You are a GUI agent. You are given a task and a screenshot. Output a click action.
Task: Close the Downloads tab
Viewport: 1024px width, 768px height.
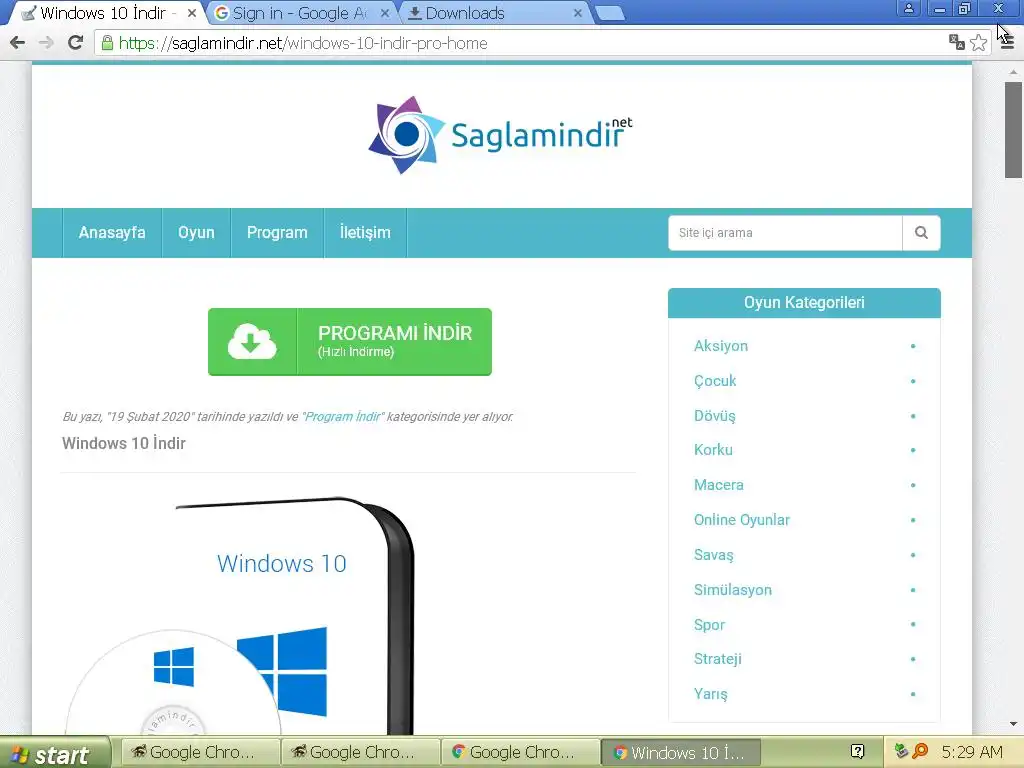[x=577, y=12]
